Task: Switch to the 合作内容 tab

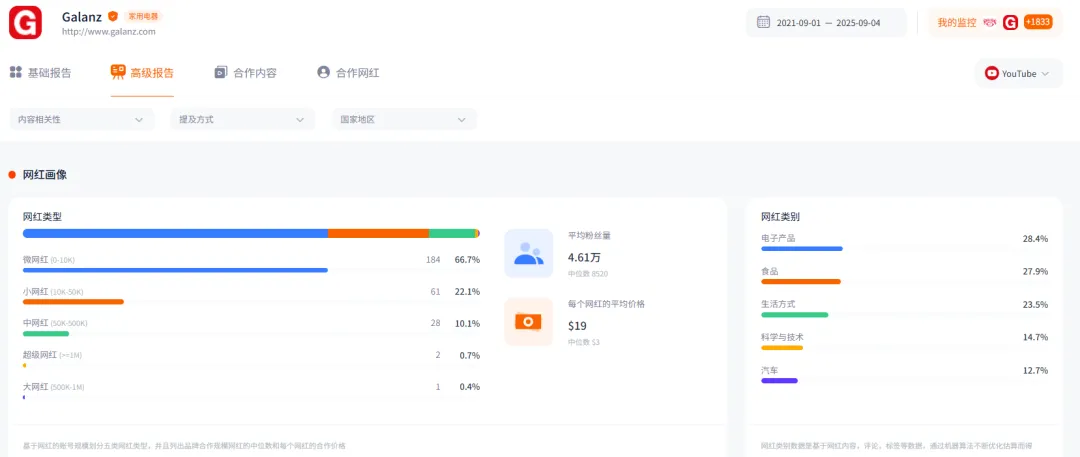Action: point(245,73)
